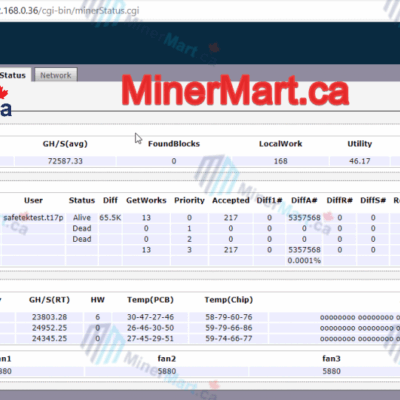Click the LocalWork header
This screenshot has height=400, width=400.
click(x=280, y=144)
